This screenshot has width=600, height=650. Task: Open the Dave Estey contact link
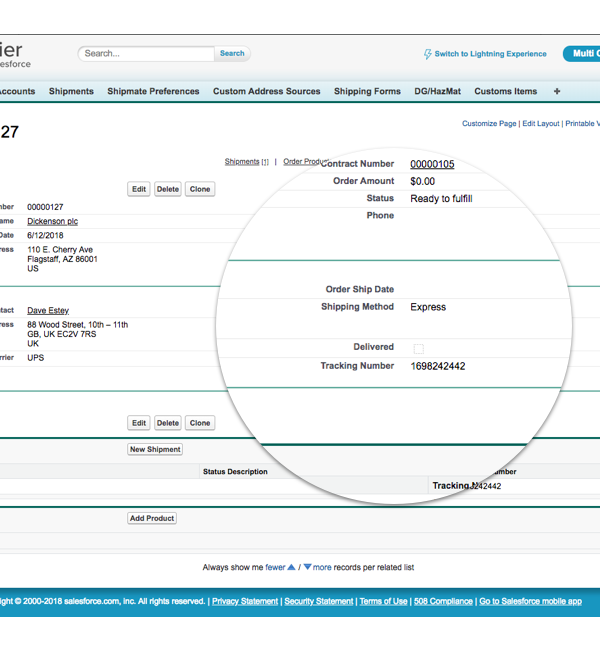[48, 310]
